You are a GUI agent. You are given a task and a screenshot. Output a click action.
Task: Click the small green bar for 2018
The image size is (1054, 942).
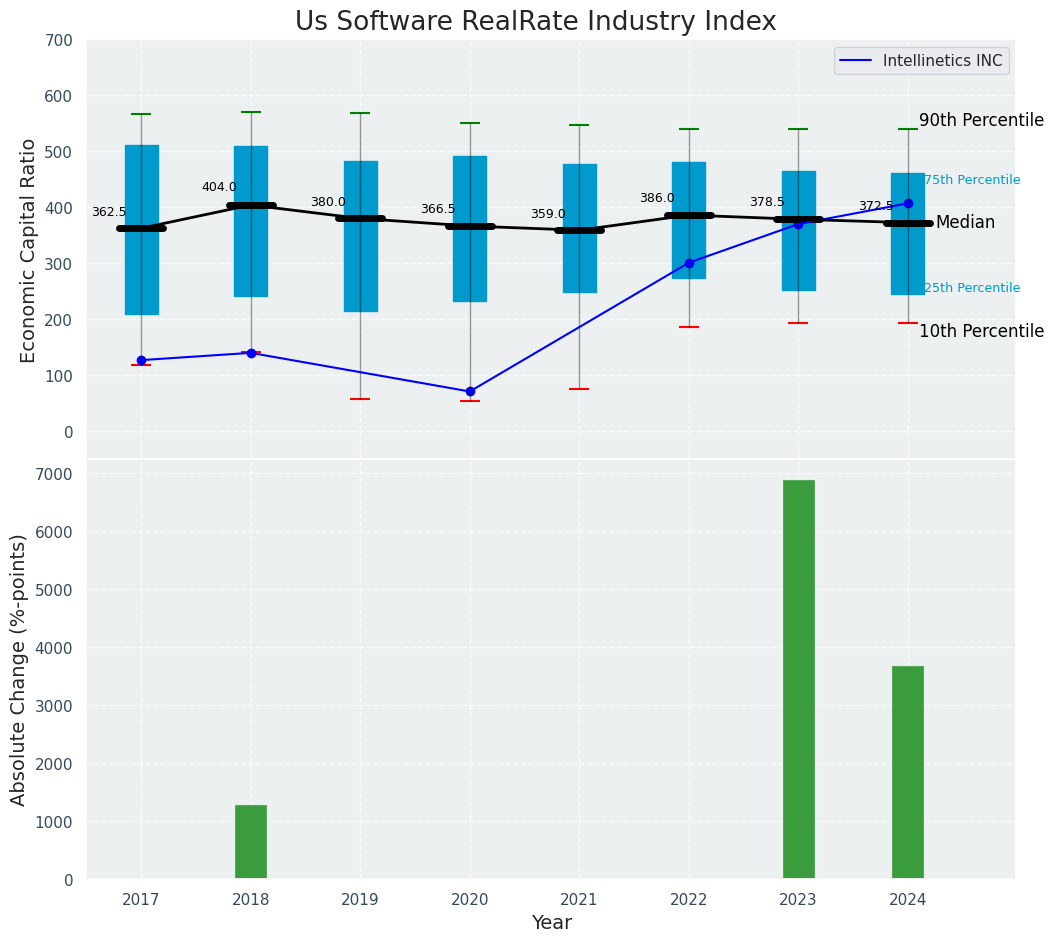[251, 842]
